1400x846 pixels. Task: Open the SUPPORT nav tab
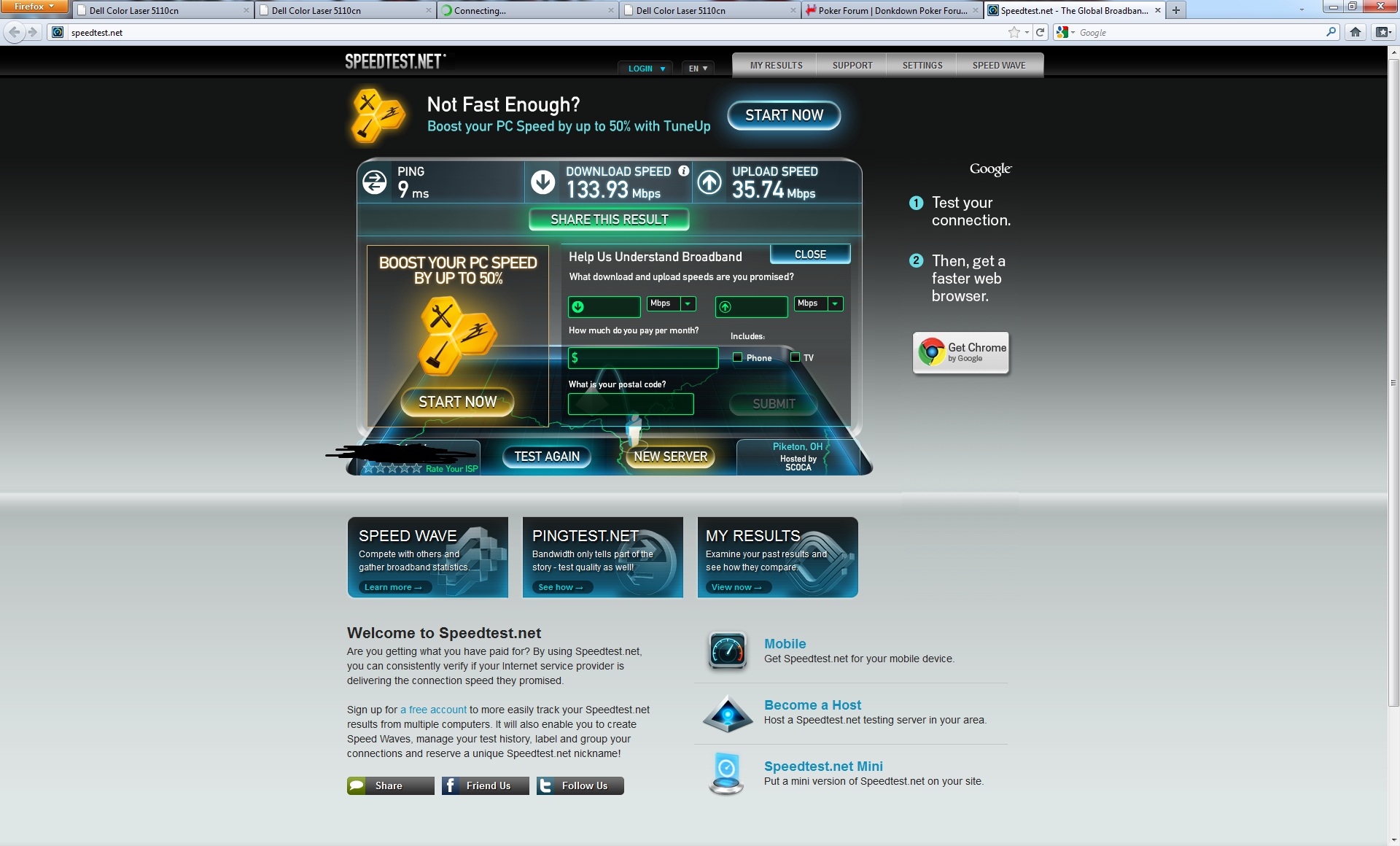coord(852,65)
